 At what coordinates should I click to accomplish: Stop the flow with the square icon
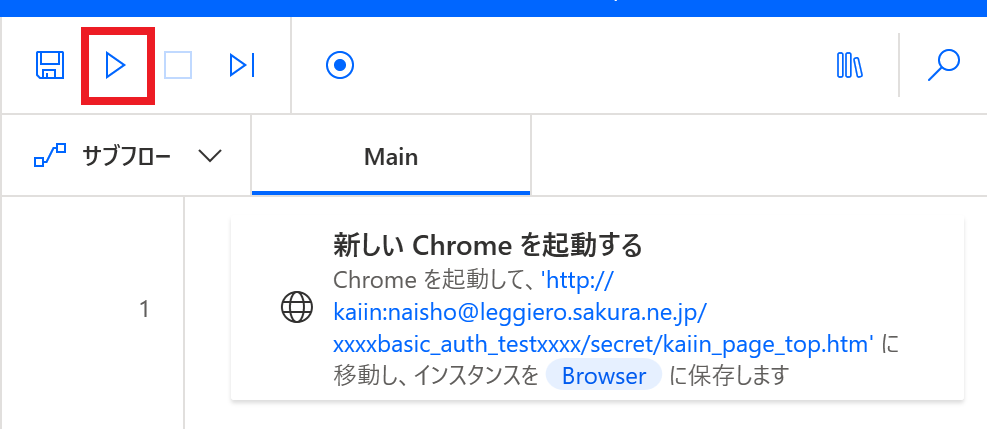pyautogui.click(x=178, y=66)
